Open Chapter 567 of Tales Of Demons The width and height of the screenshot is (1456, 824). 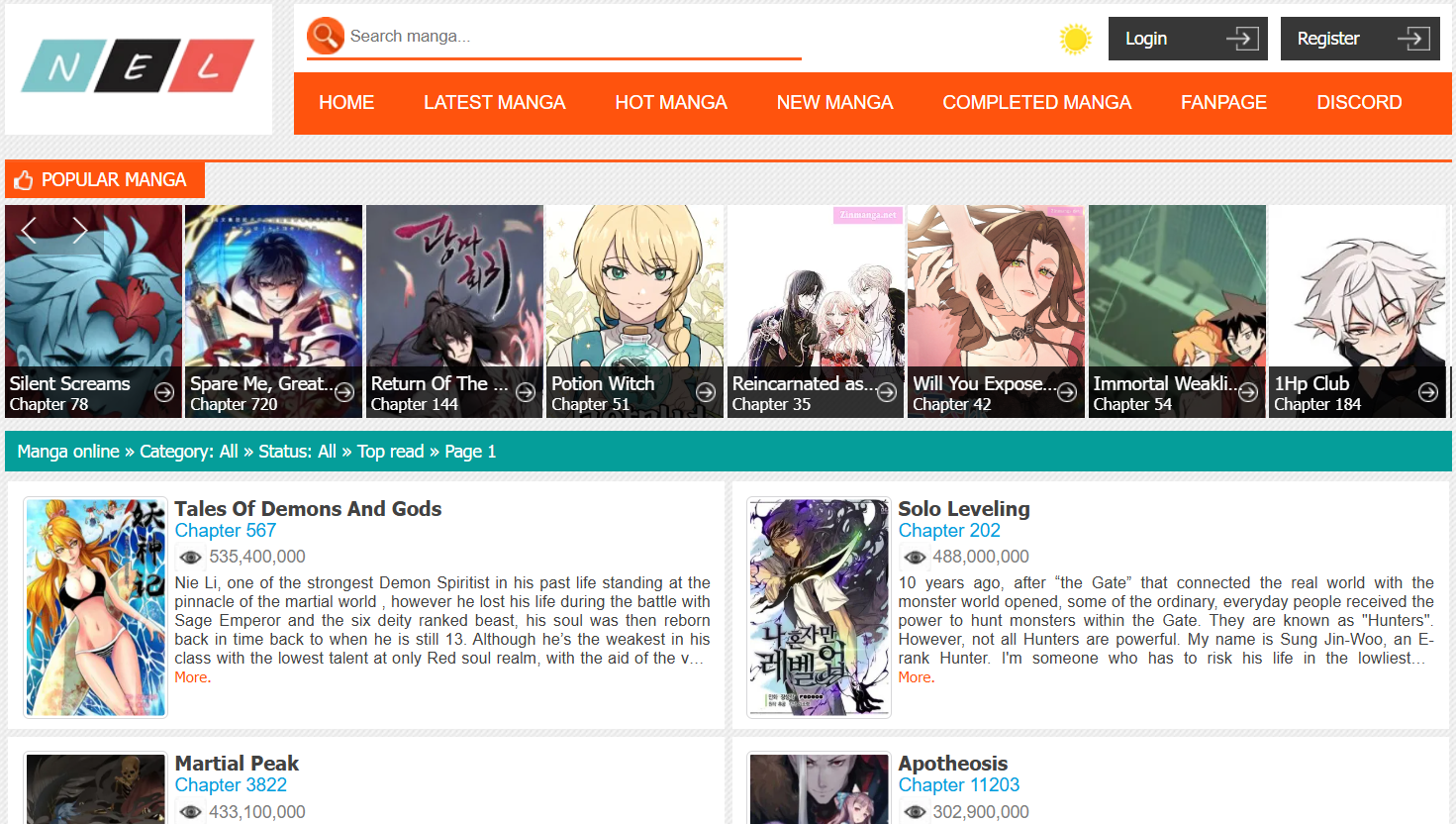226,531
